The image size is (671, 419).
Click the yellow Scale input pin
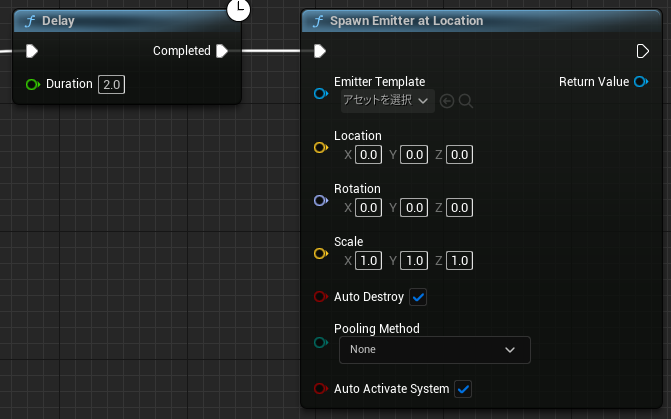tap(321, 253)
